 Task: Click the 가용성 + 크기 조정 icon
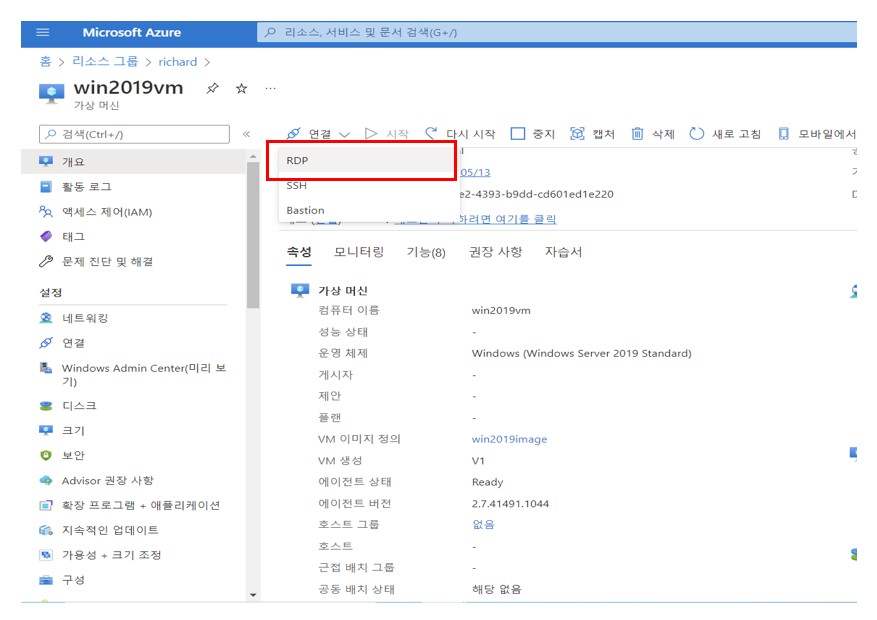point(46,555)
